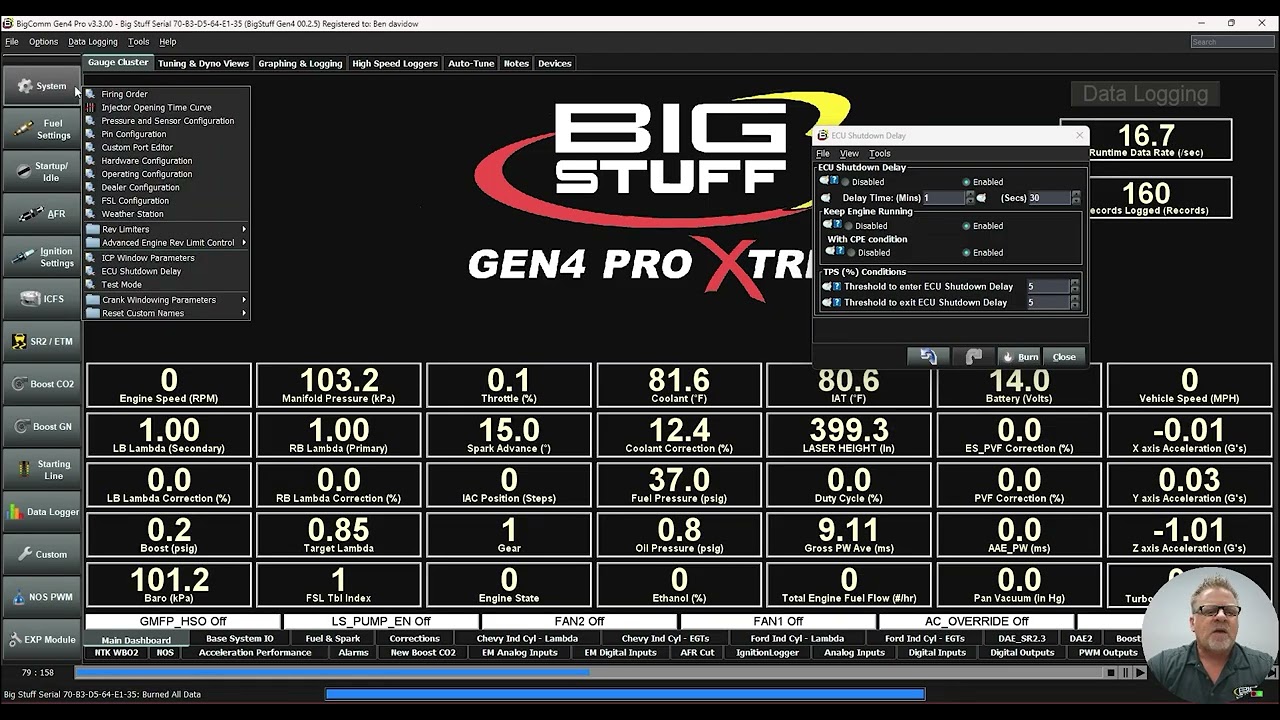1280x720 pixels.
Task: Click help icon for ECU Shutdown Delay option
Action: 836,181
